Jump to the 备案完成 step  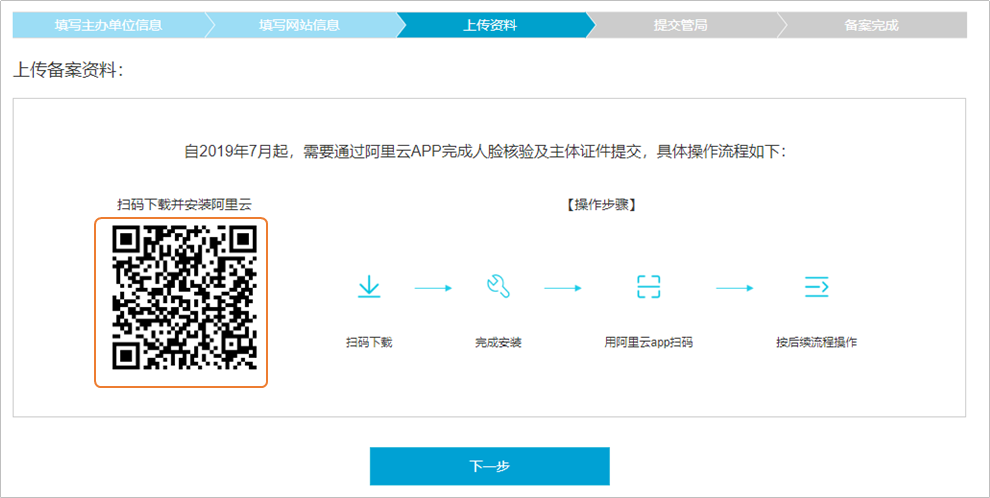point(871,25)
